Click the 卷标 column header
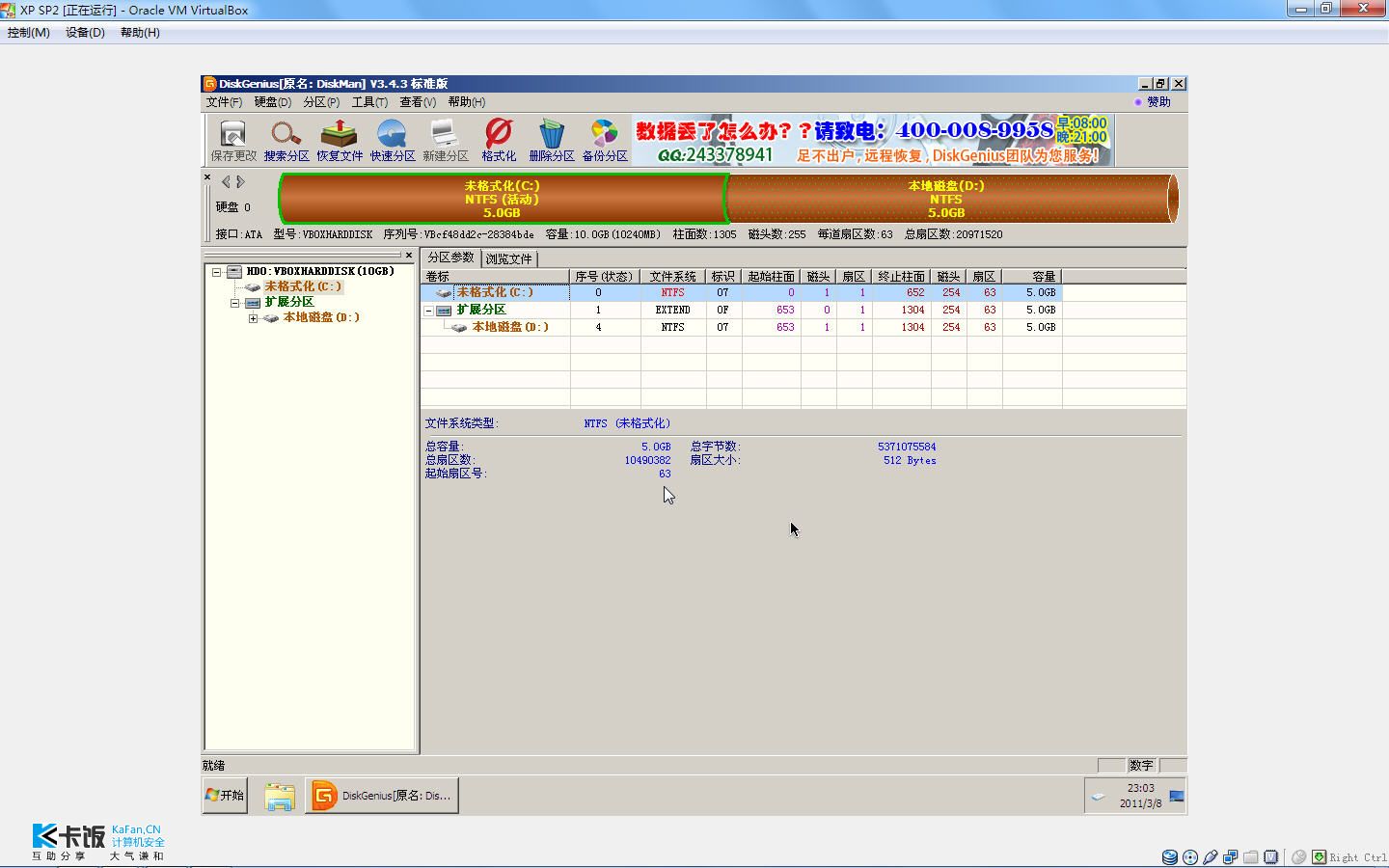The height and width of the screenshot is (868, 1389). pyautogui.click(x=495, y=277)
